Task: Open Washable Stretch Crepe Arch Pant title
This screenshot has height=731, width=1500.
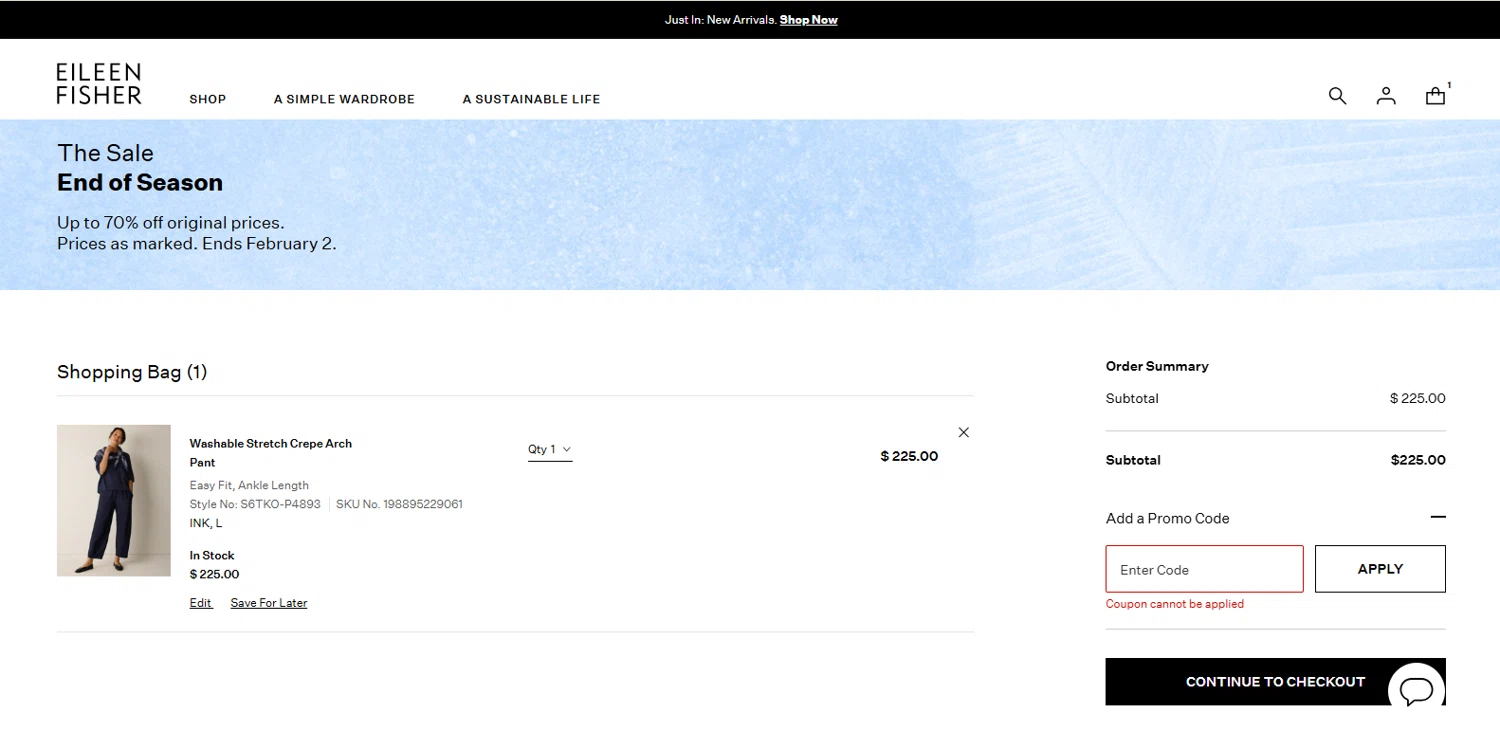Action: click(x=271, y=453)
